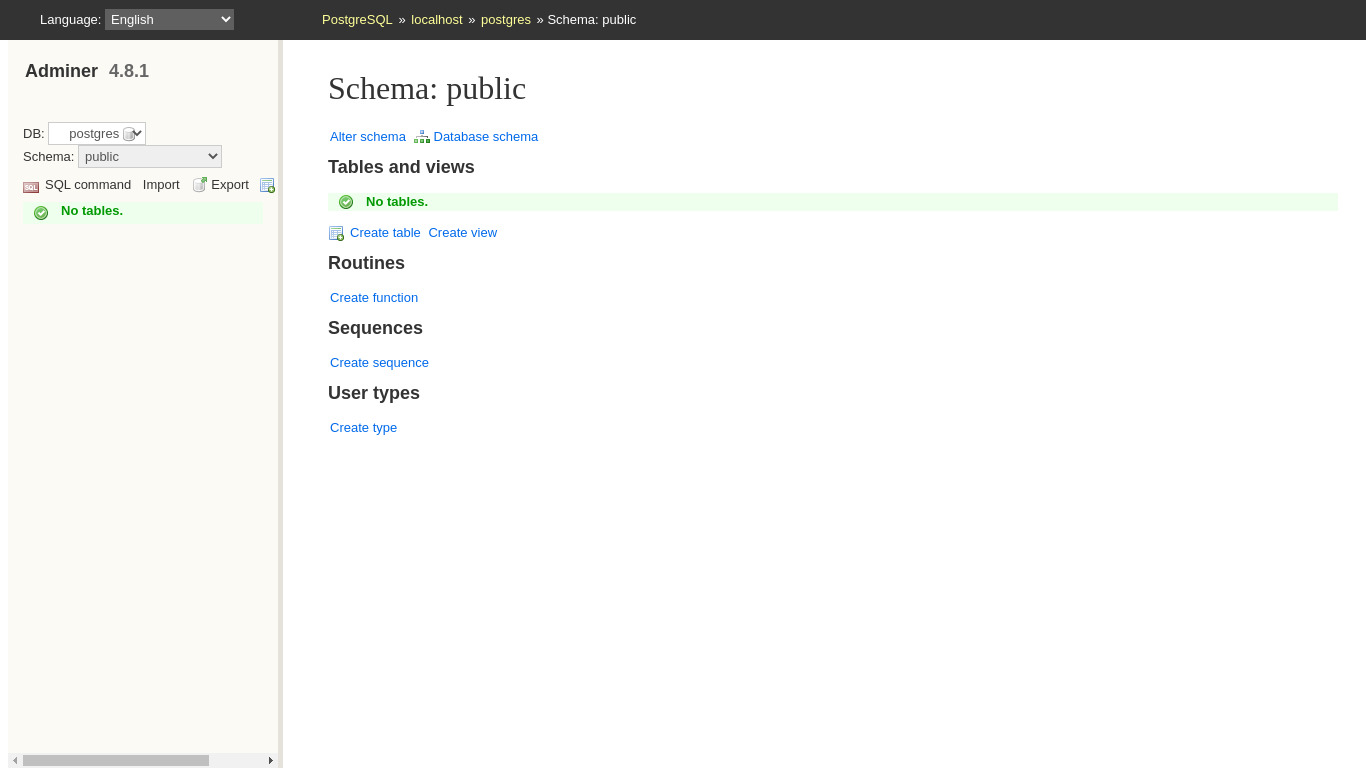Click Create function under Routines
Screen dimensions: 1366x768
pos(374,298)
